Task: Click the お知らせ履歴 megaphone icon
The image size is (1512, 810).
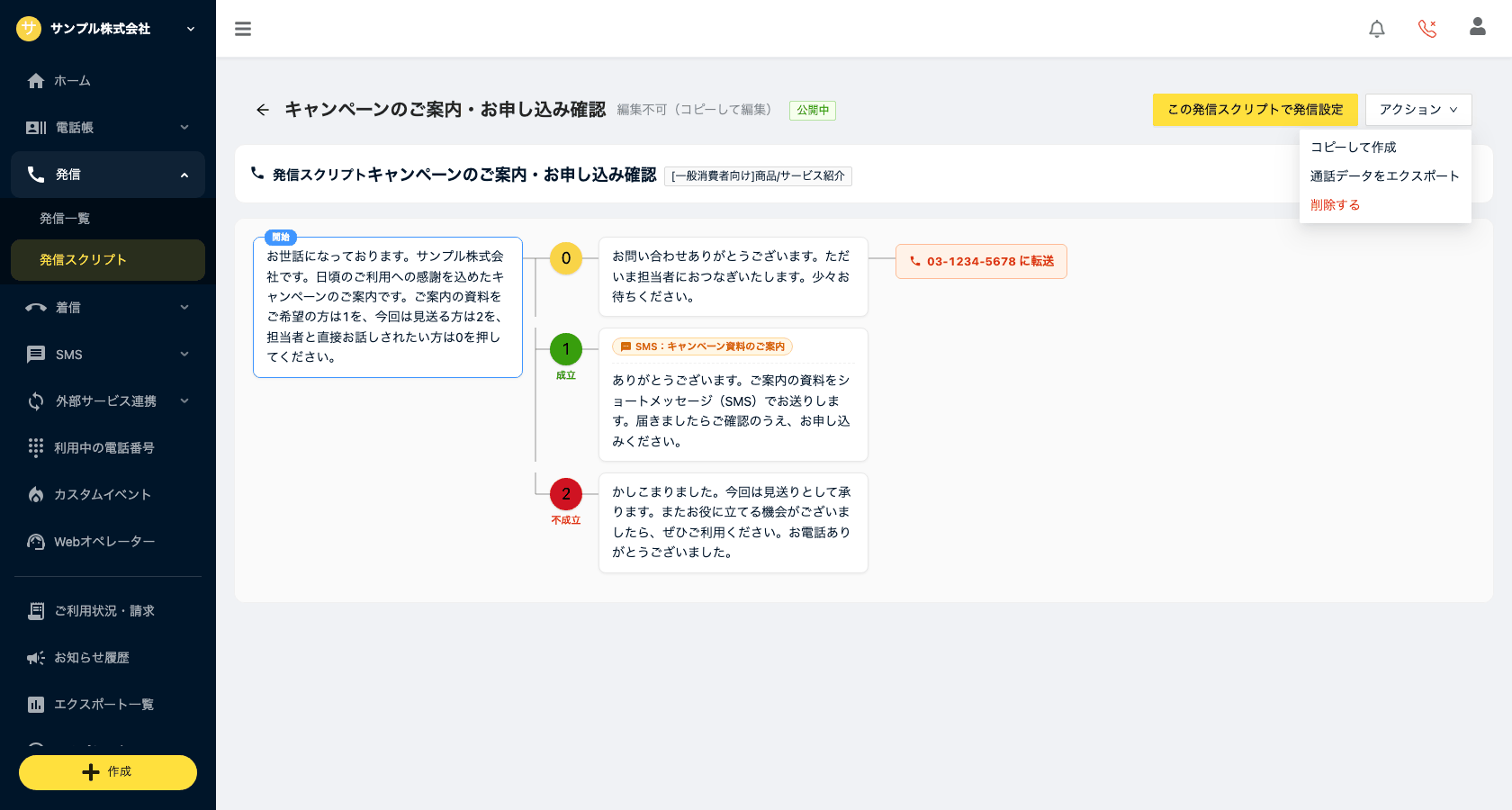Action: click(x=36, y=658)
